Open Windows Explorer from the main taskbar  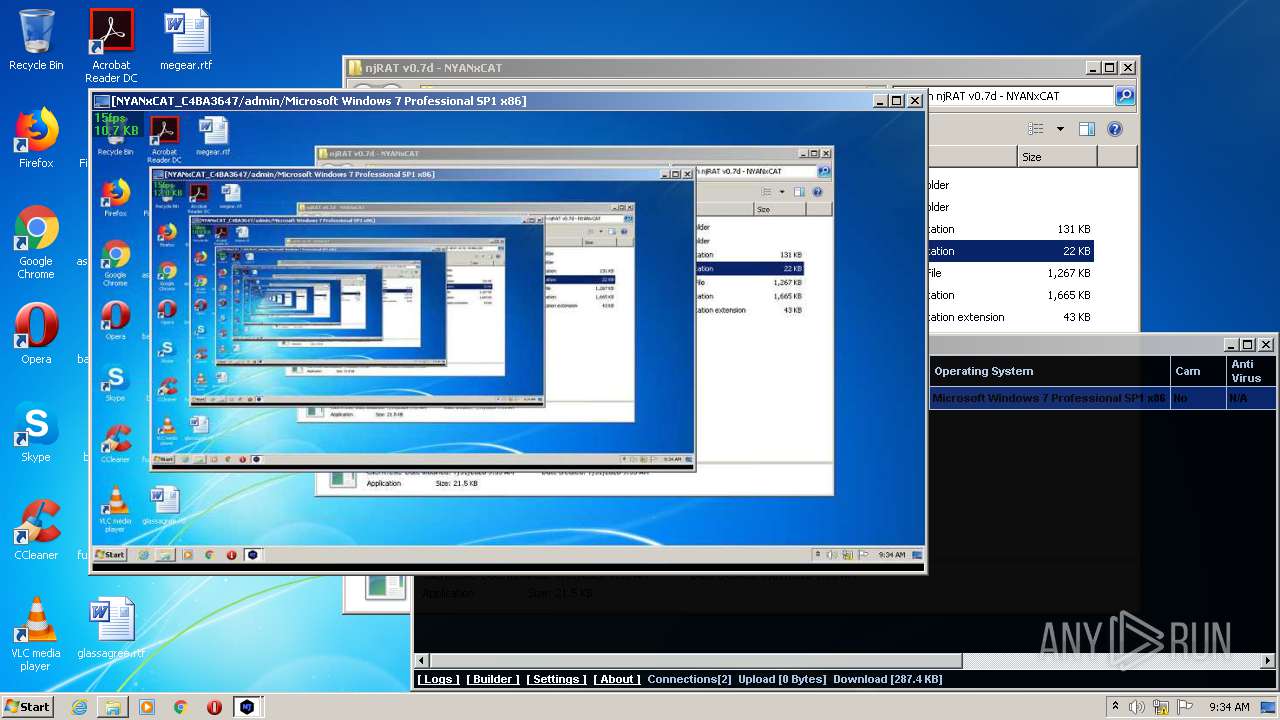pos(113,707)
